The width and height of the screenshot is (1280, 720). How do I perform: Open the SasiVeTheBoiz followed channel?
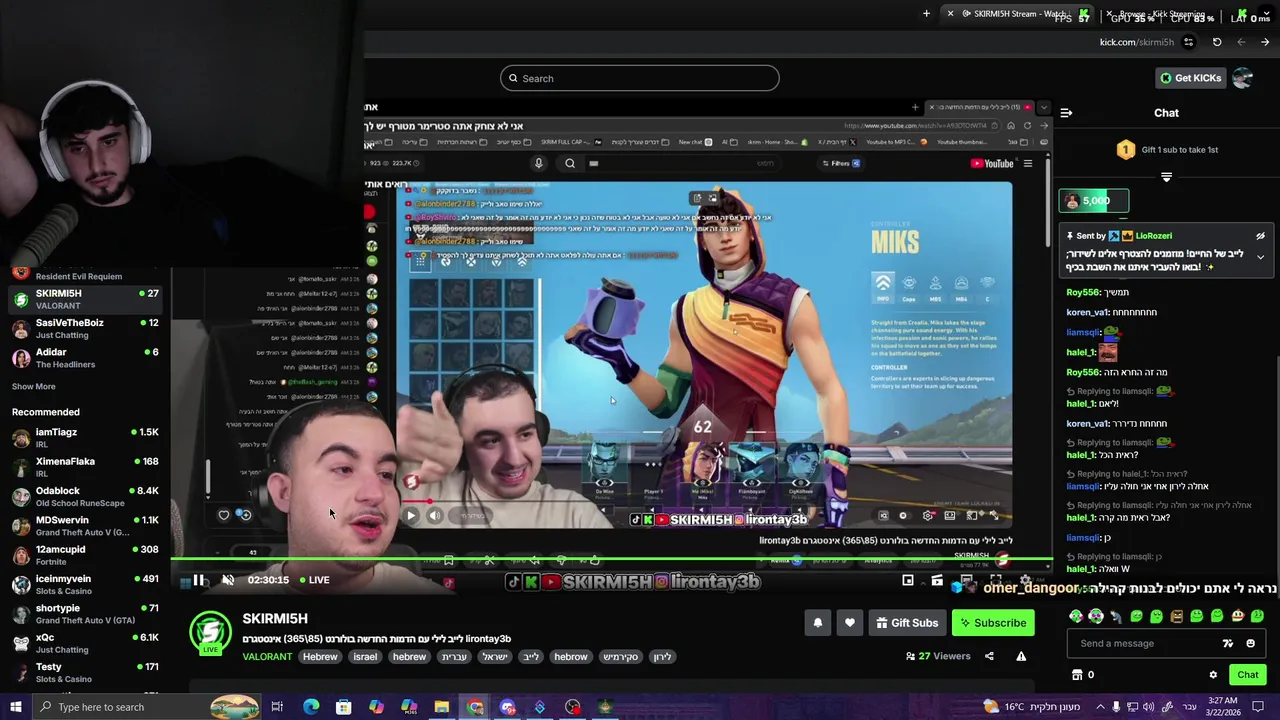click(x=85, y=329)
